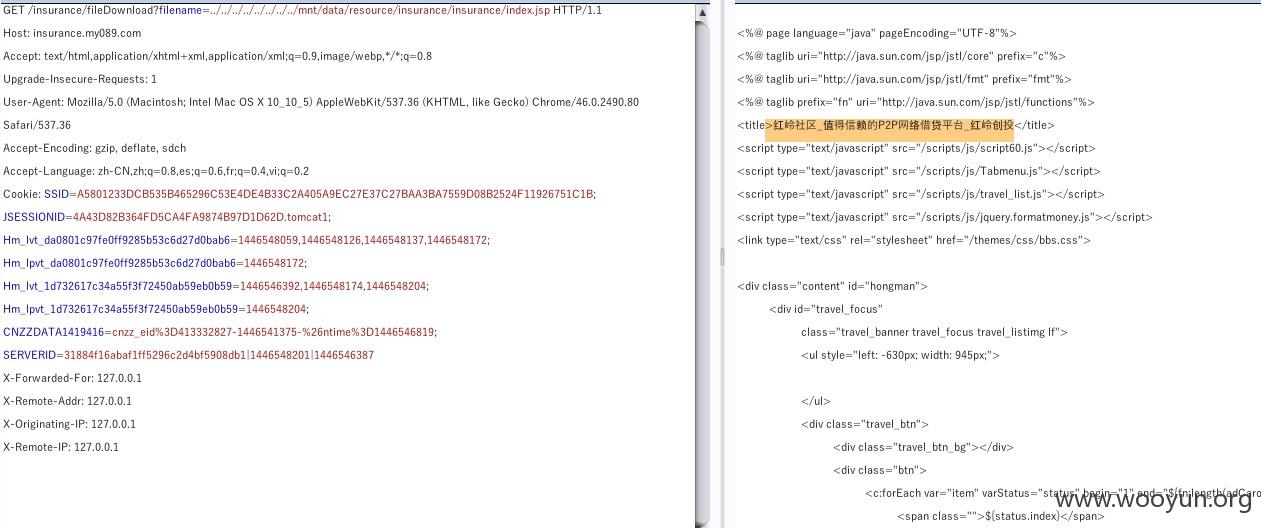
Task: Click the div class="travel_btn_bg" line
Action: coord(923,447)
